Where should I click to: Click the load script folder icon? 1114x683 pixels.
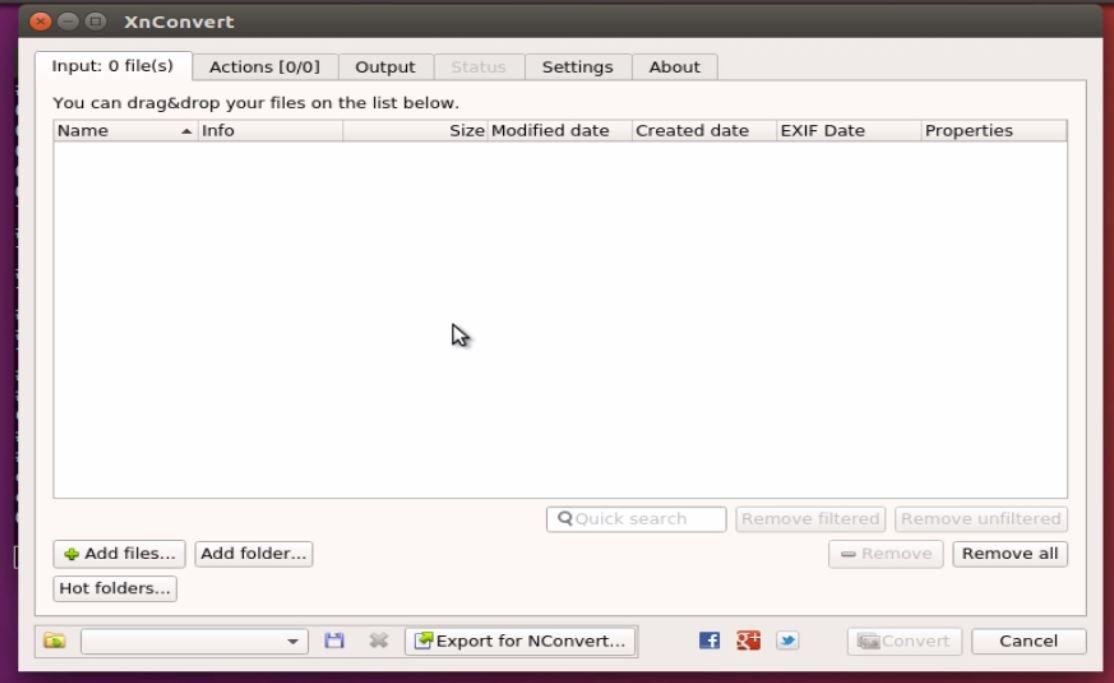coord(55,641)
